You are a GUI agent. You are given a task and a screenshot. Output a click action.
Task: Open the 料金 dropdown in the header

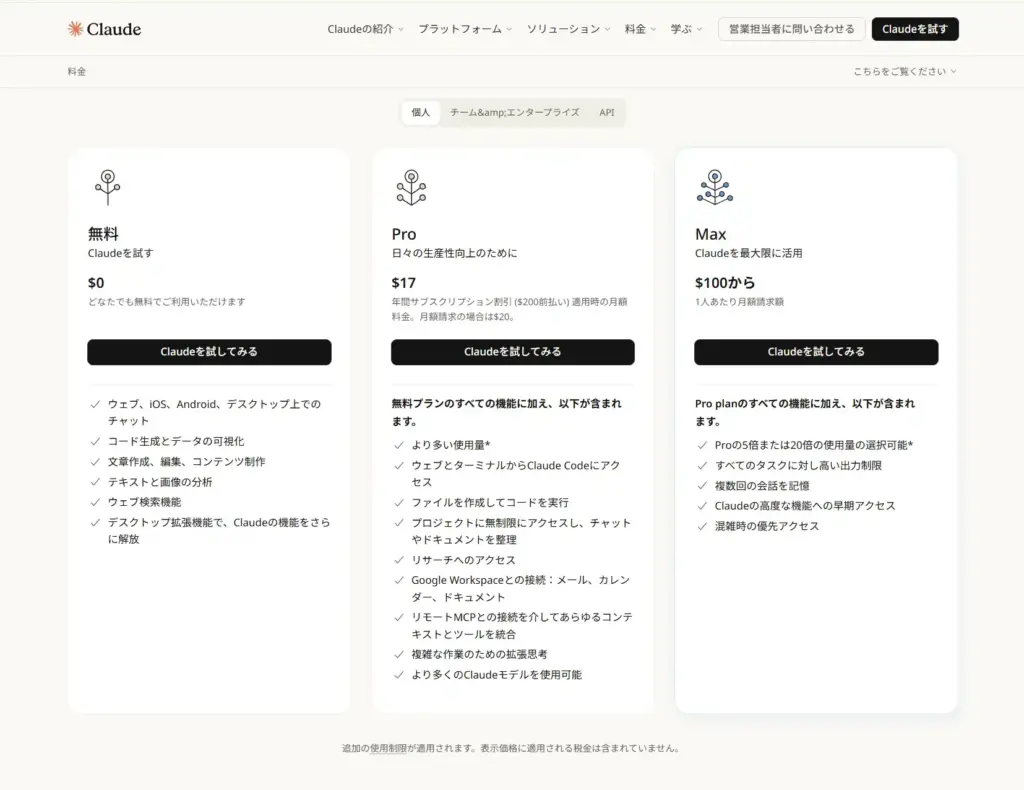click(x=640, y=29)
